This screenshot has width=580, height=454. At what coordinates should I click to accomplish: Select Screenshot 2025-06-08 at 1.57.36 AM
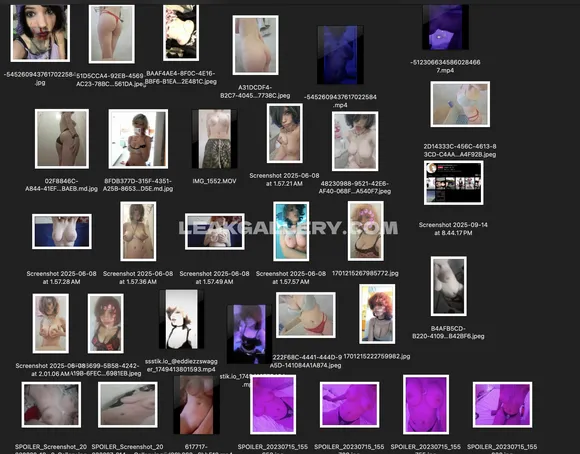click(x=138, y=231)
